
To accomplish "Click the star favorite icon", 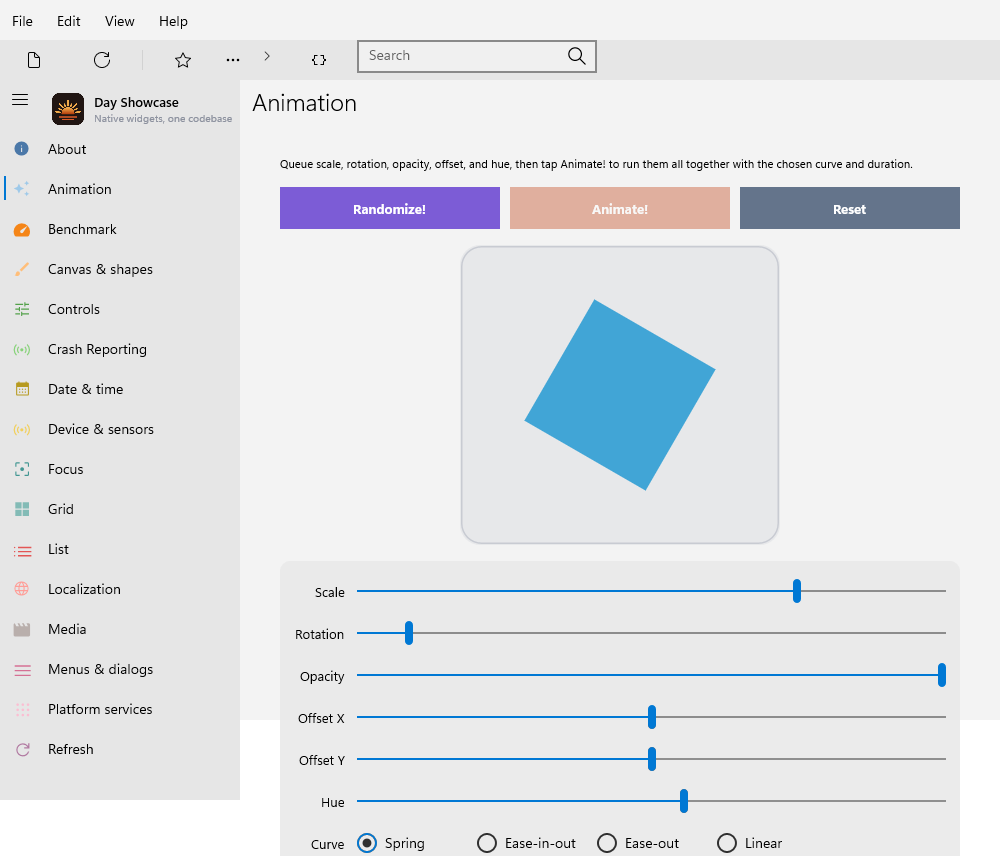I will pos(183,60).
